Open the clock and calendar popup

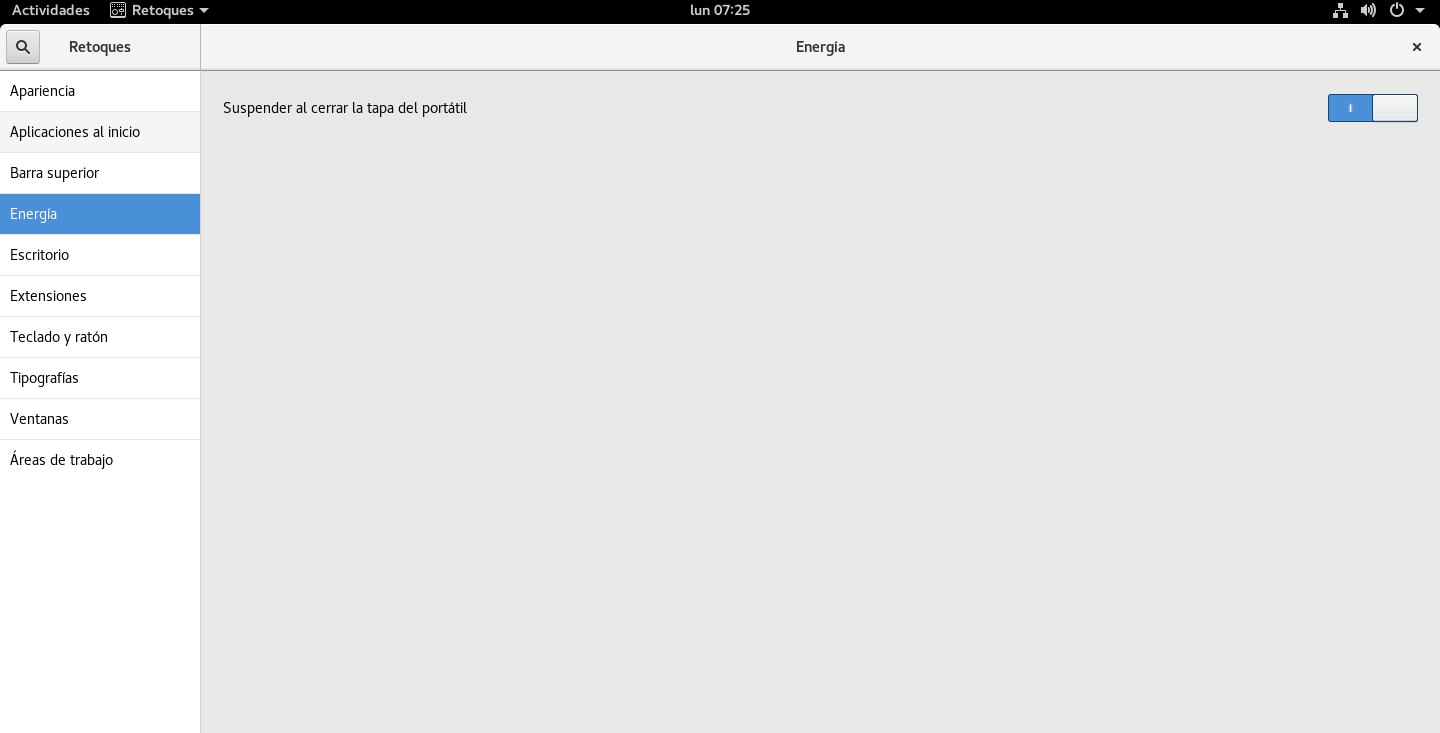(x=720, y=10)
